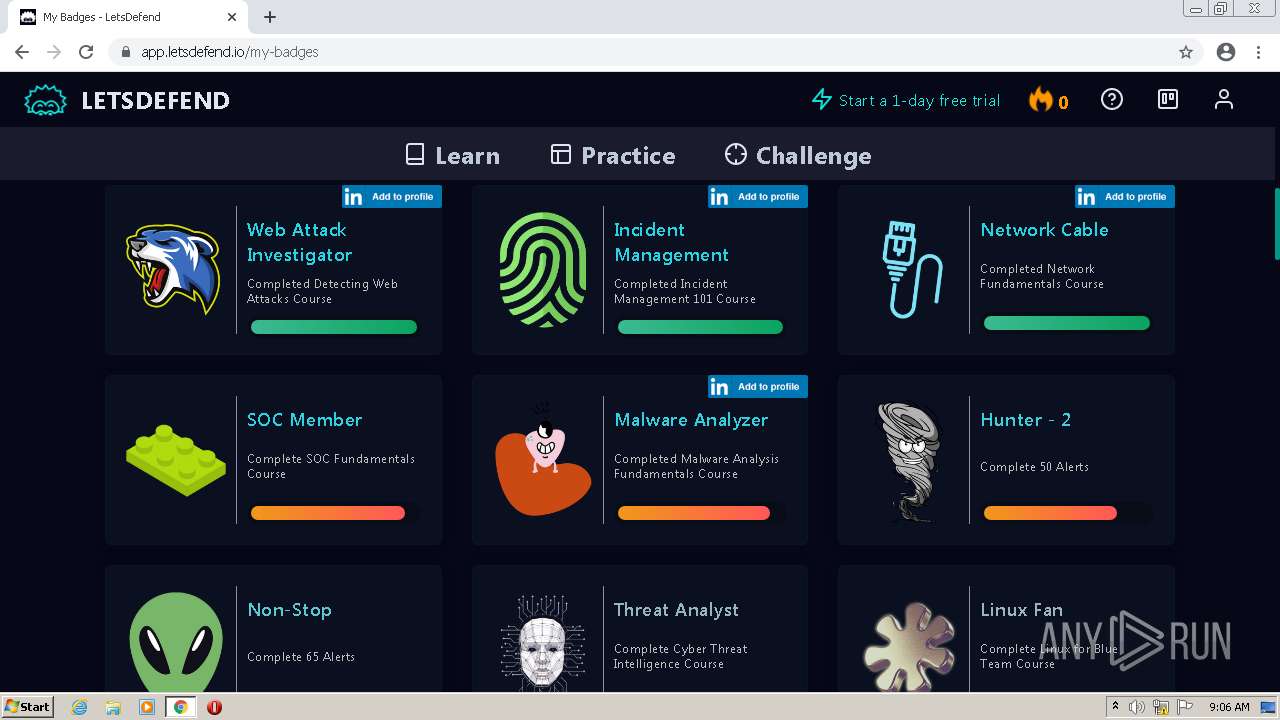
Task: Bookmark this page with the star icon
Action: (1186, 52)
